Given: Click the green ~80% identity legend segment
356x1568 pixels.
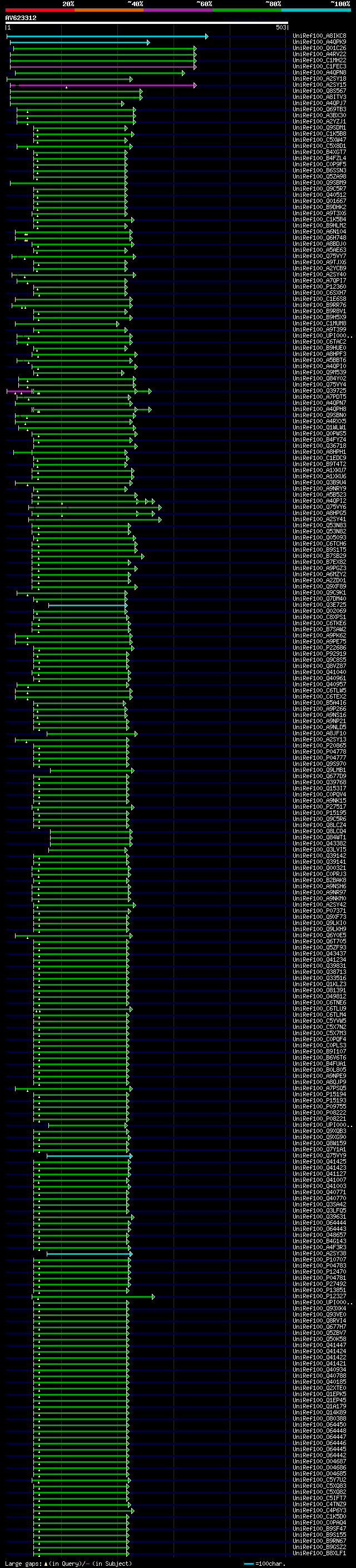Looking at the screenshot, I should pyautogui.click(x=247, y=10).
